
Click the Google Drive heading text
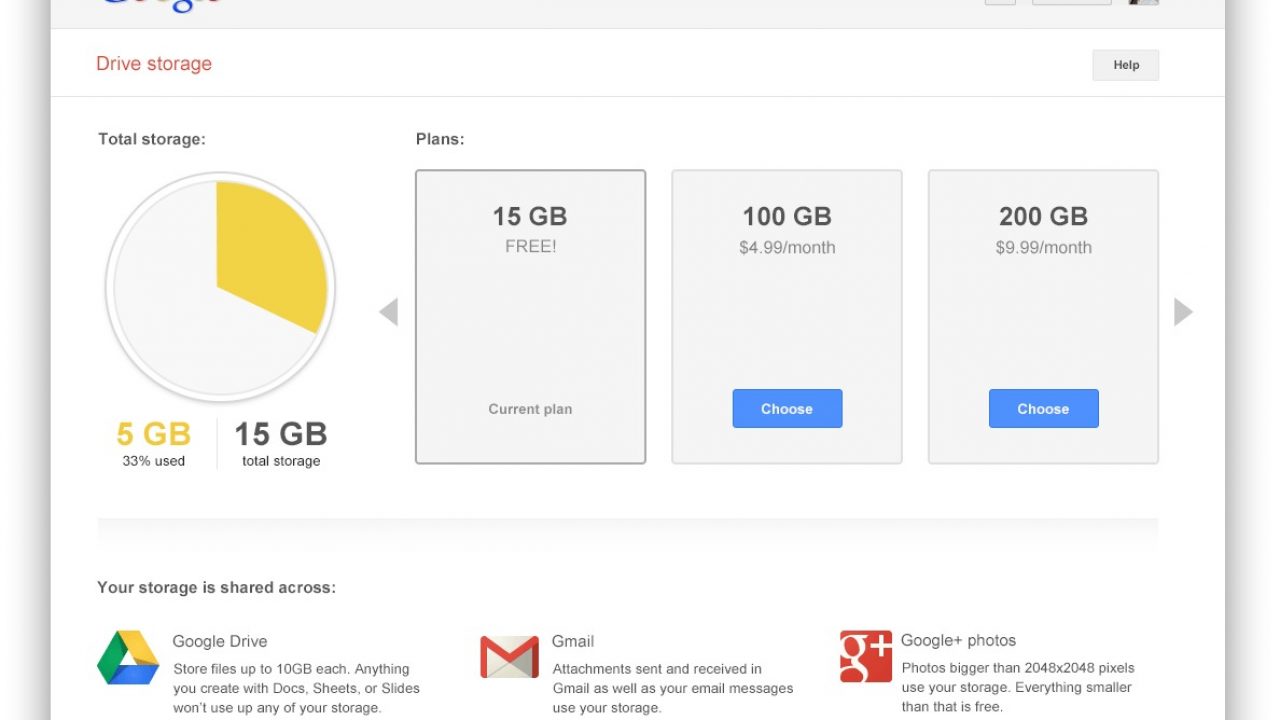(x=220, y=642)
